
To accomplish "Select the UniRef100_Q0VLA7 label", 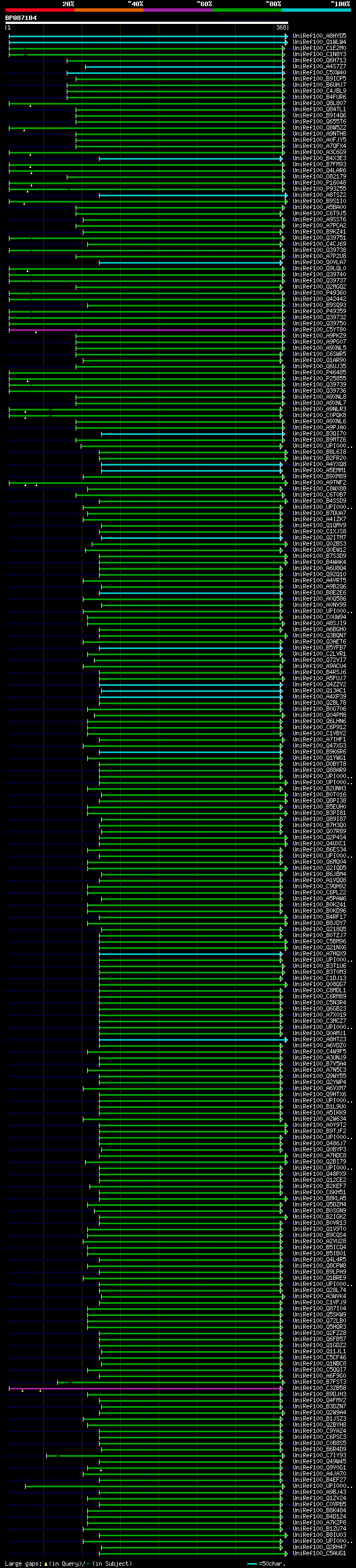I will pyautogui.click(x=319, y=263).
